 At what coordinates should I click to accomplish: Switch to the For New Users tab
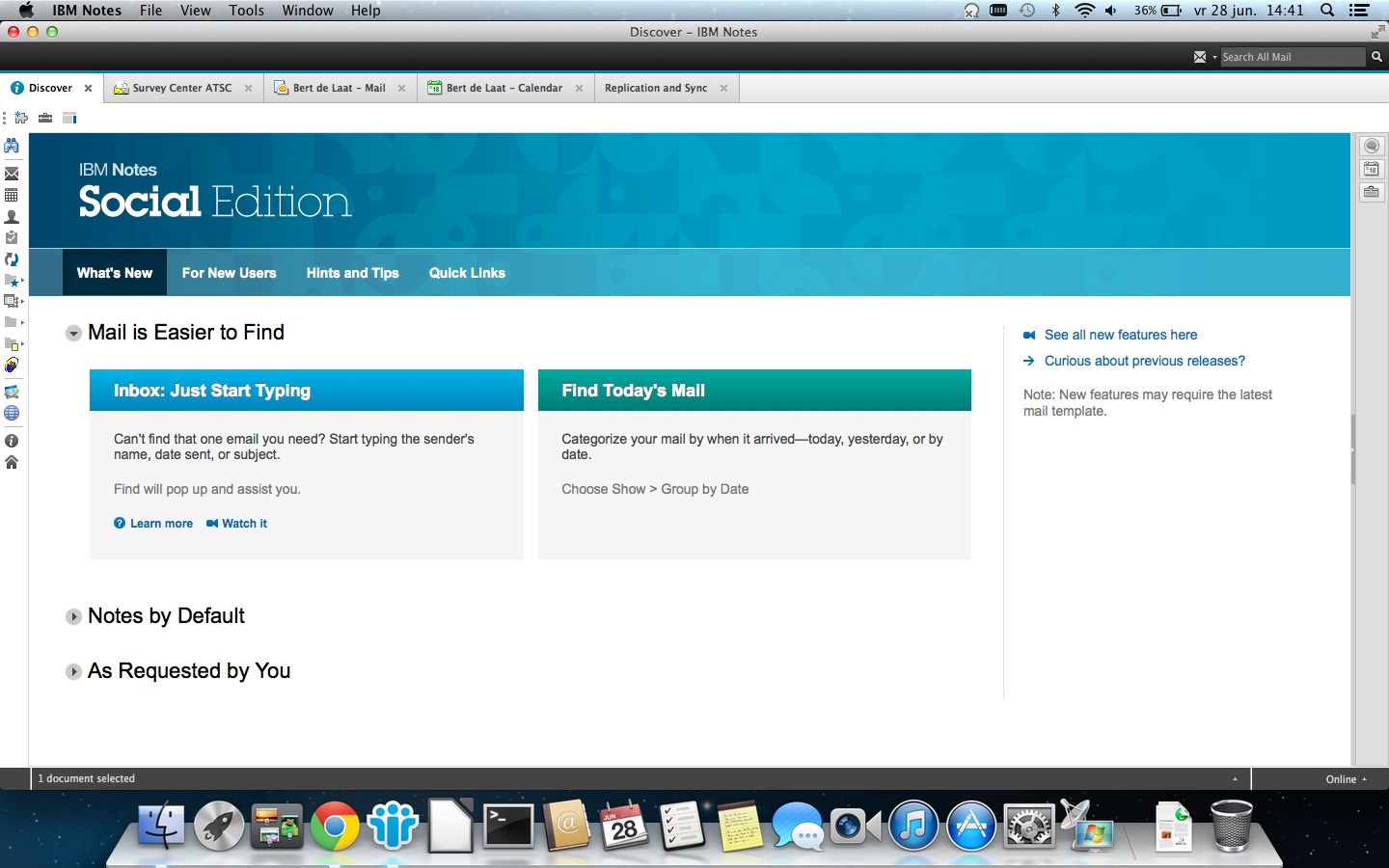(x=230, y=273)
